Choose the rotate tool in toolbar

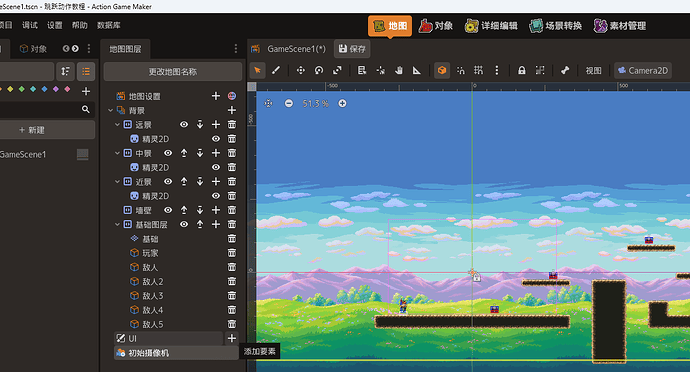click(x=319, y=70)
